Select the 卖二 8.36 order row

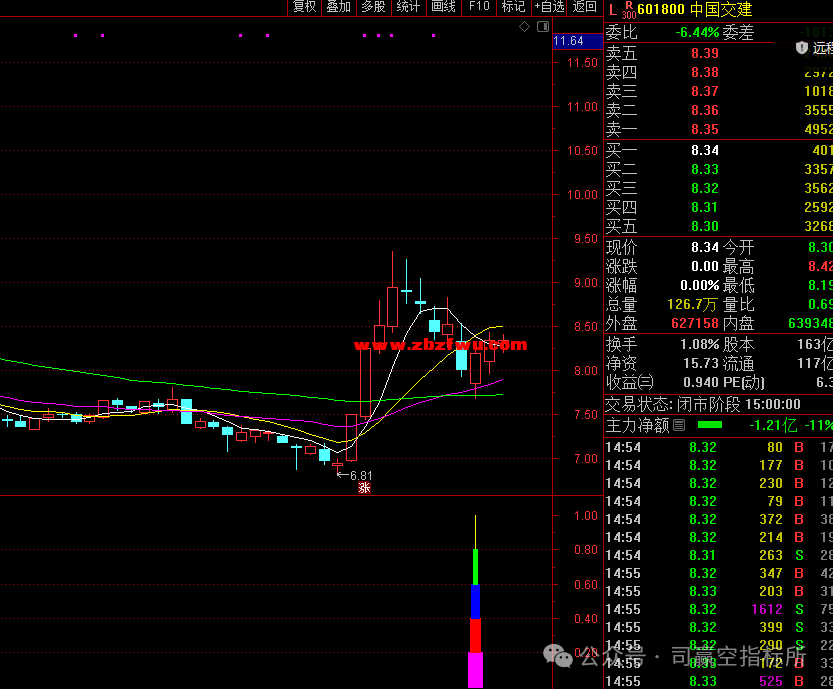click(x=719, y=110)
